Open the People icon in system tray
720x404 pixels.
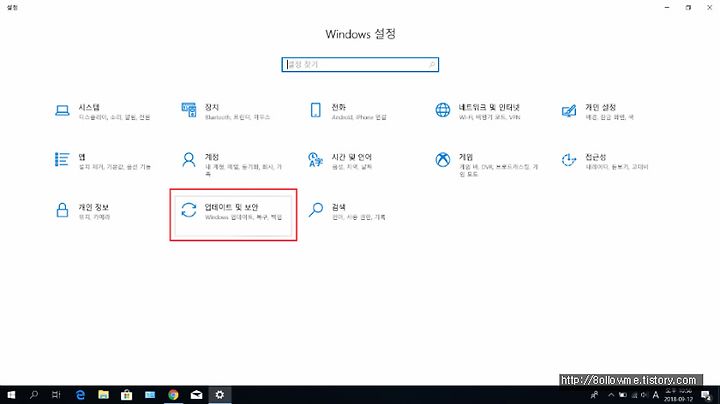tap(594, 395)
